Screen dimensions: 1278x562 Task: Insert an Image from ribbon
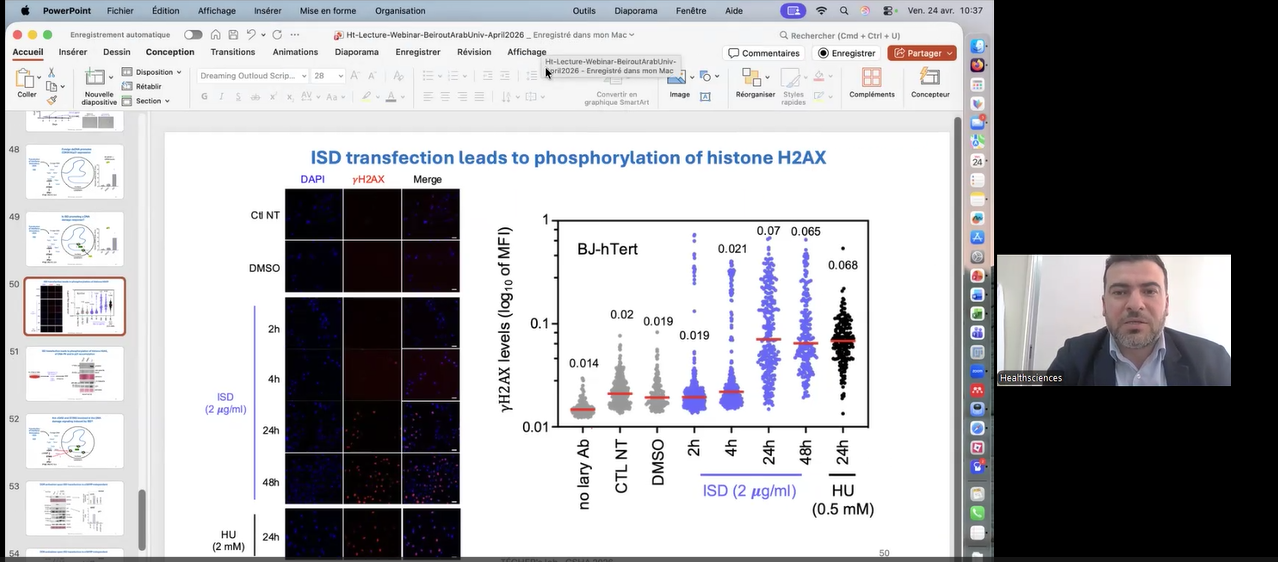[679, 84]
